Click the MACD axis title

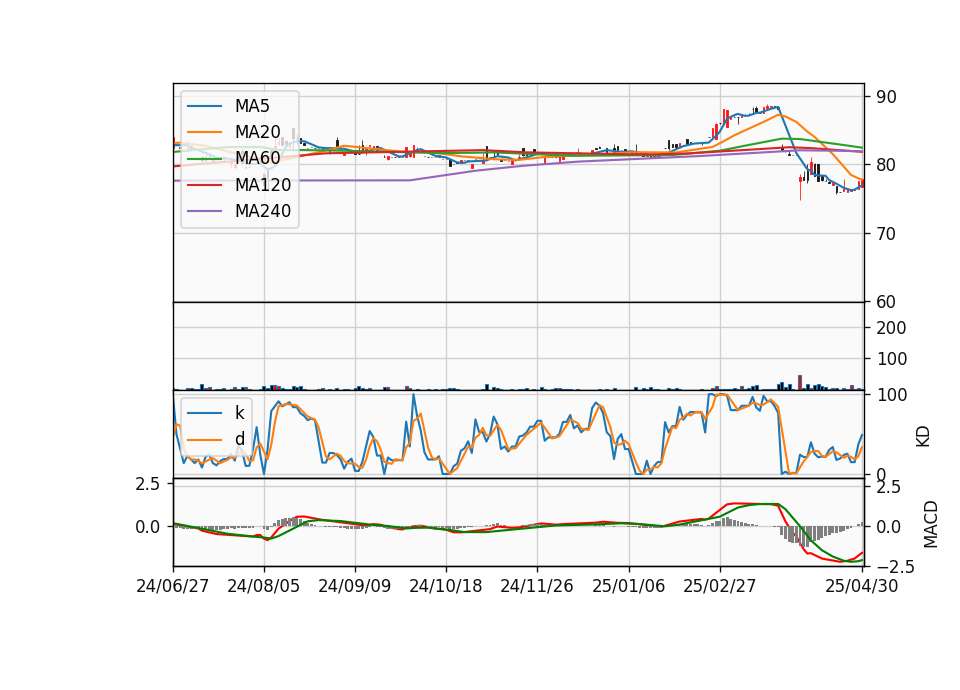[x=931, y=524]
